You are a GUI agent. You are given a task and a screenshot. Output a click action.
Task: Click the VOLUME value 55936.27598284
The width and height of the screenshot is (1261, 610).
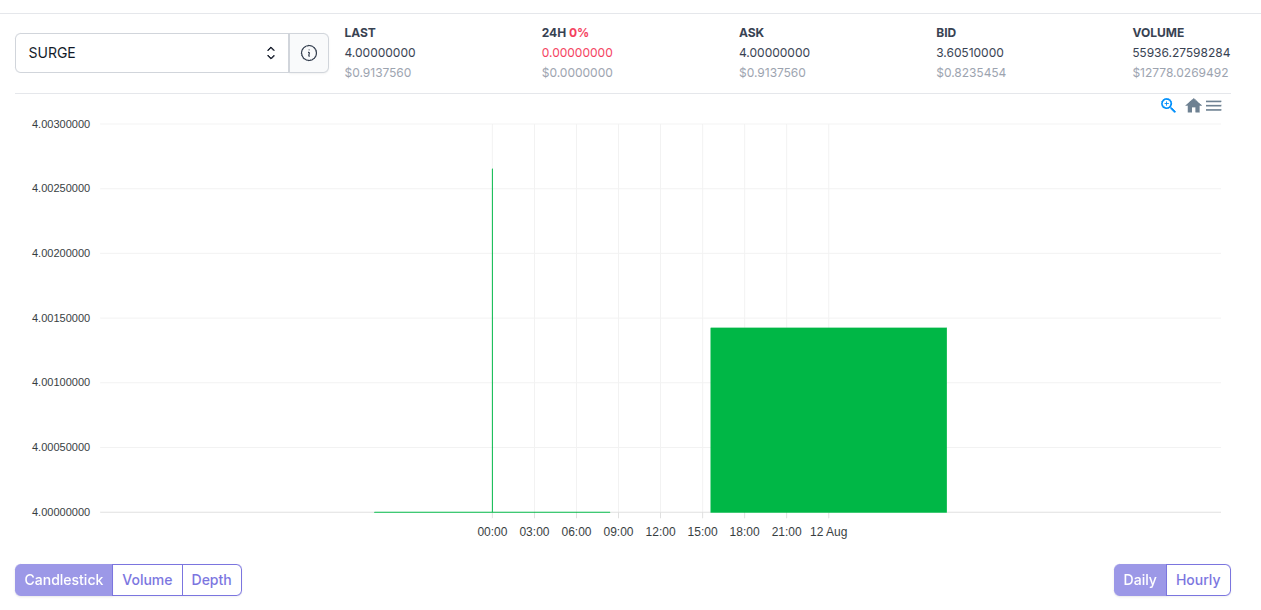[x=1181, y=53]
